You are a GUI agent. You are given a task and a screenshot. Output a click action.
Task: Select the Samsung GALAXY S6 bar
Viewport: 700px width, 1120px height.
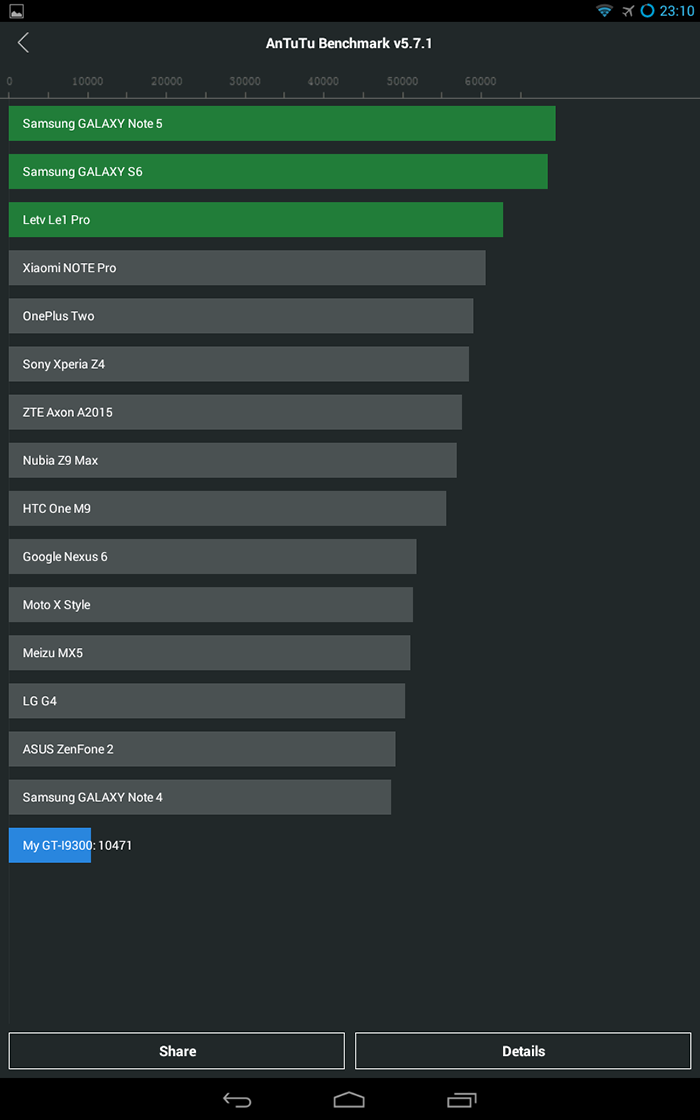(x=277, y=172)
